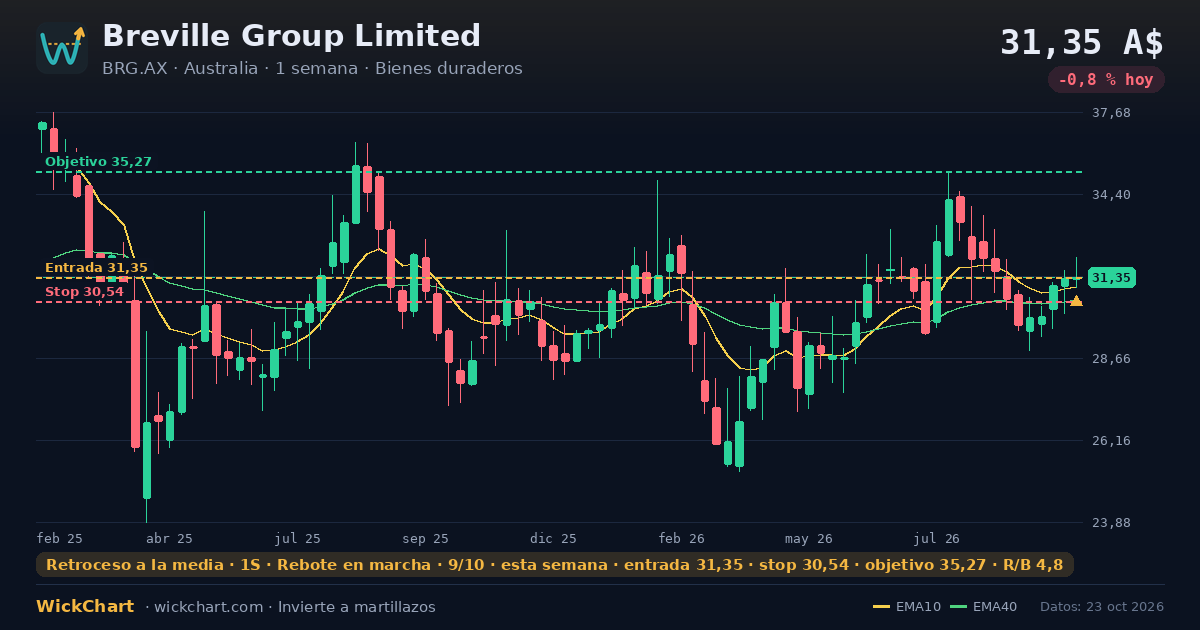
Task: Click the WickChart logo icon
Action: 62,48
